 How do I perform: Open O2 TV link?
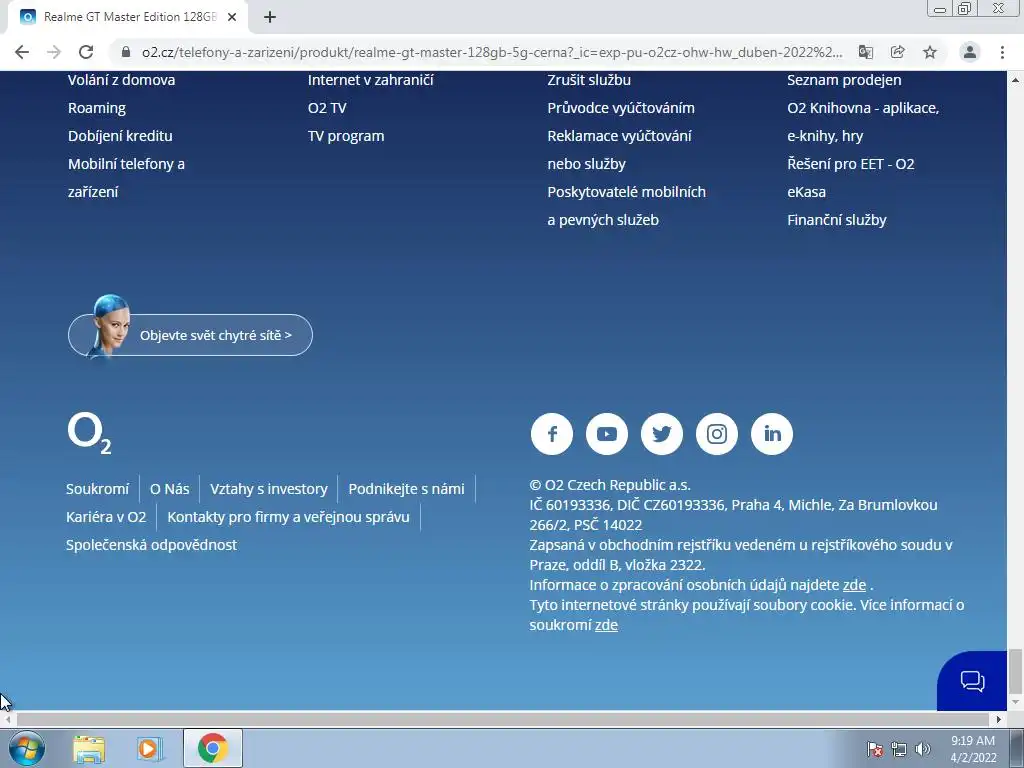coord(327,108)
